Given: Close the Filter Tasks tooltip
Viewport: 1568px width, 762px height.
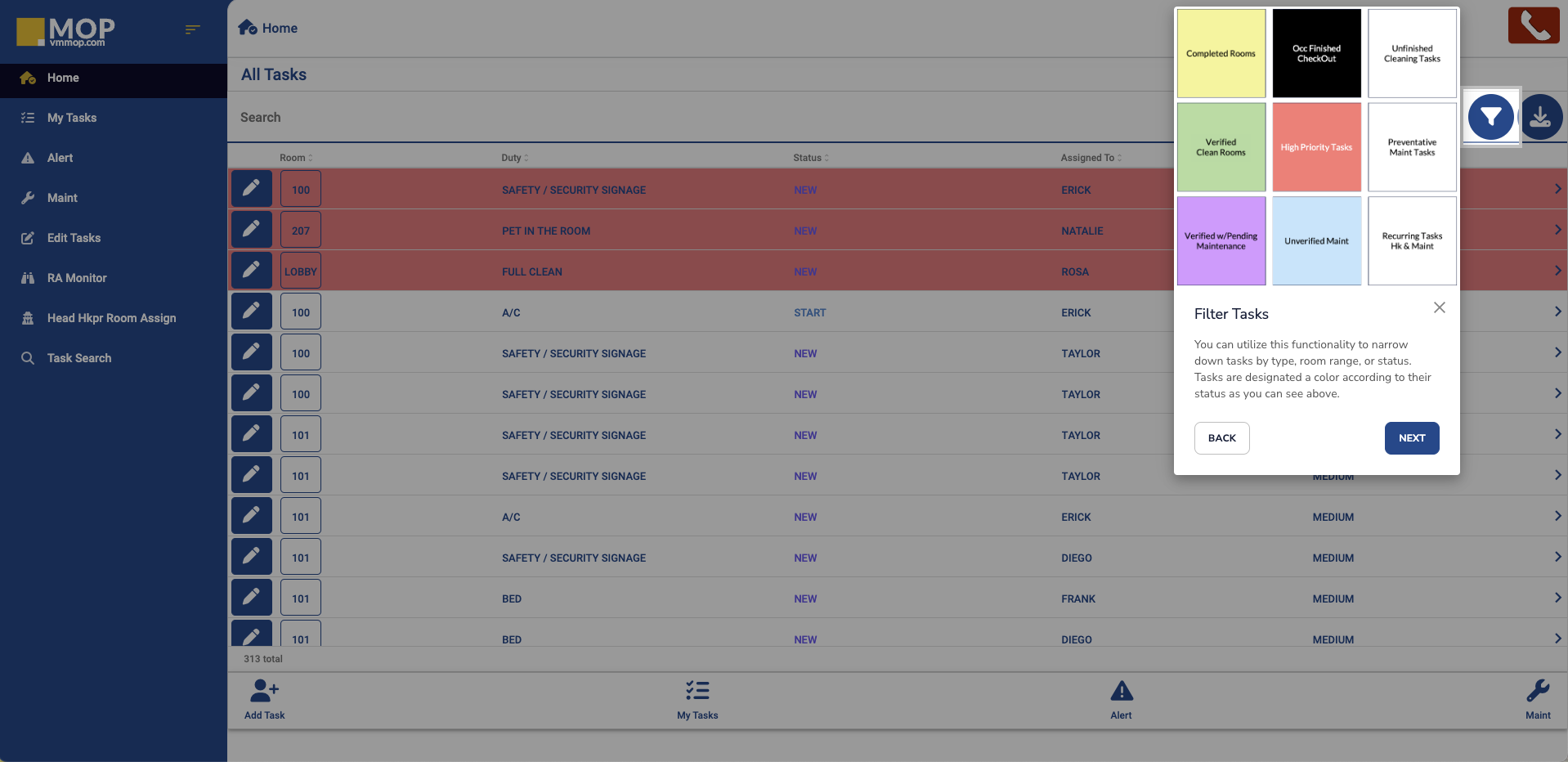Looking at the screenshot, I should [1439, 307].
